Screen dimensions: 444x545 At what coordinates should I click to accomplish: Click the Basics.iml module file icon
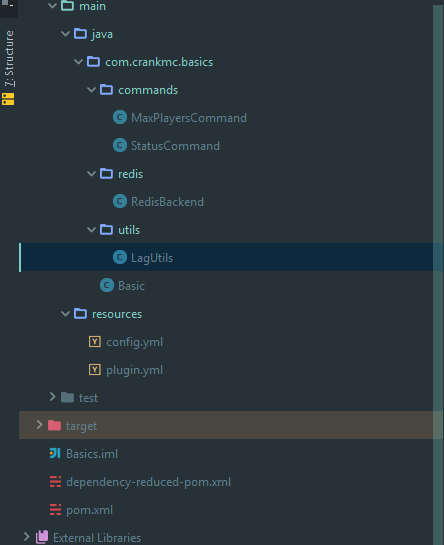55,453
